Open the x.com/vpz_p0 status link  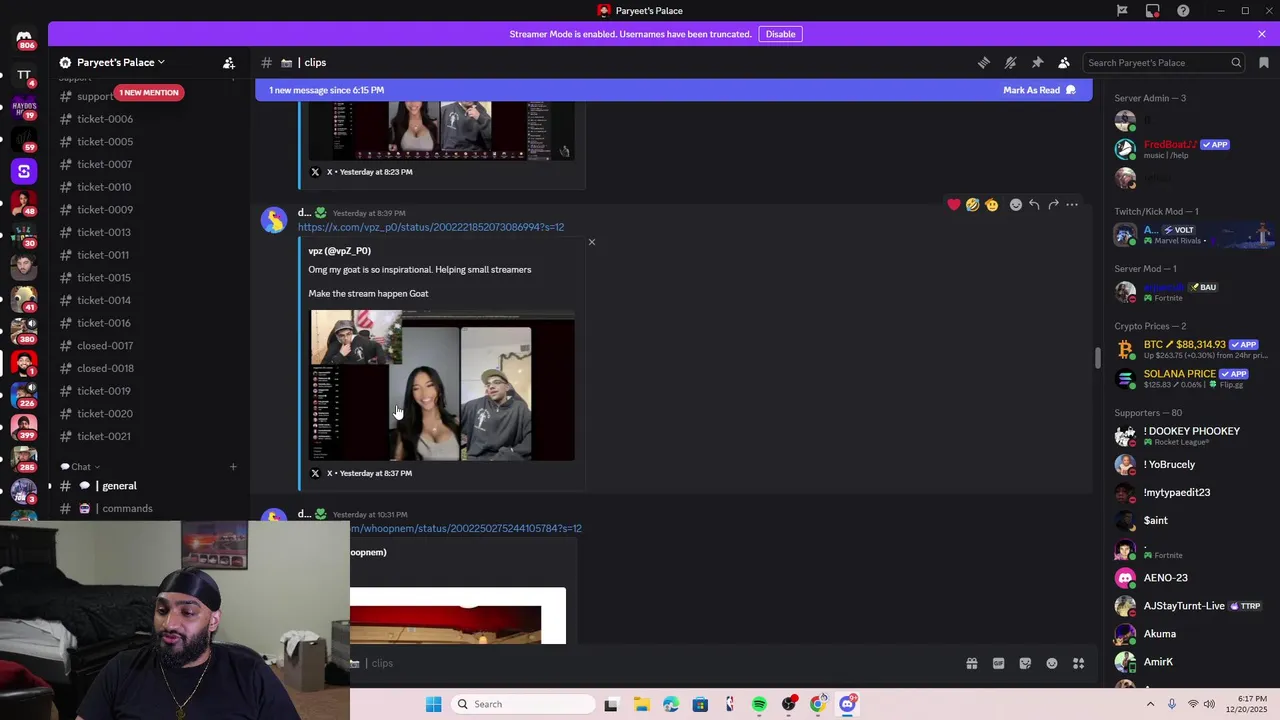pyautogui.click(x=431, y=227)
